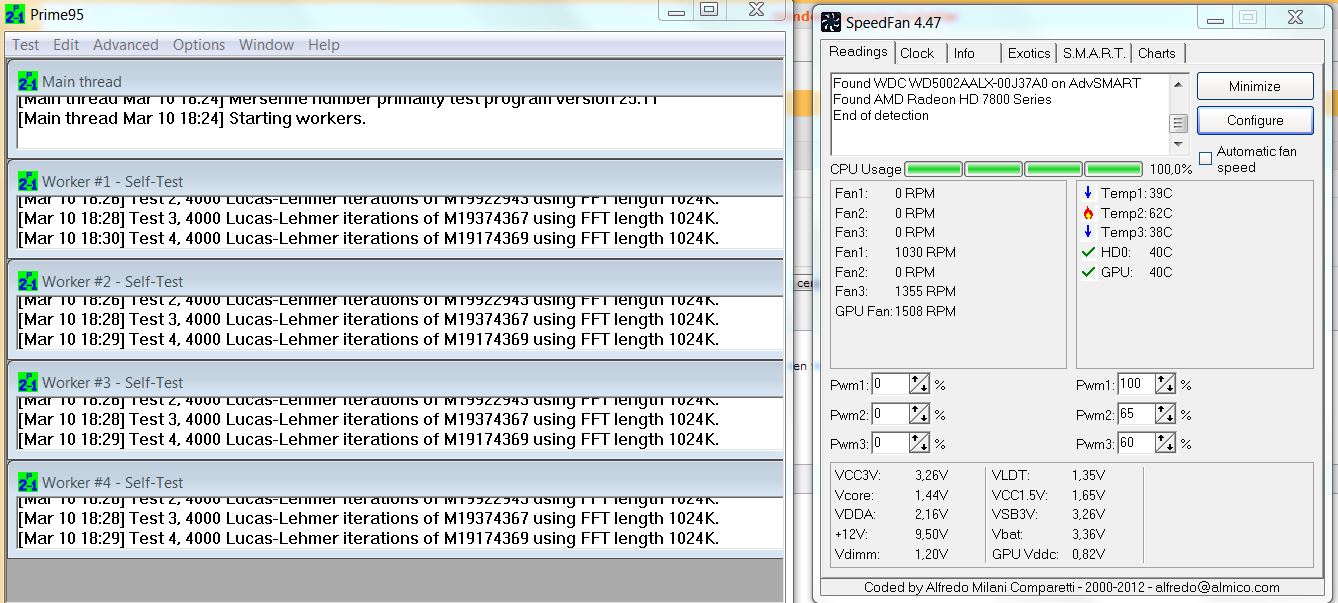Screen dimensions: 1338x603
Task: Click the Worker #4 - Self-Test title bar
Action: coord(395,482)
